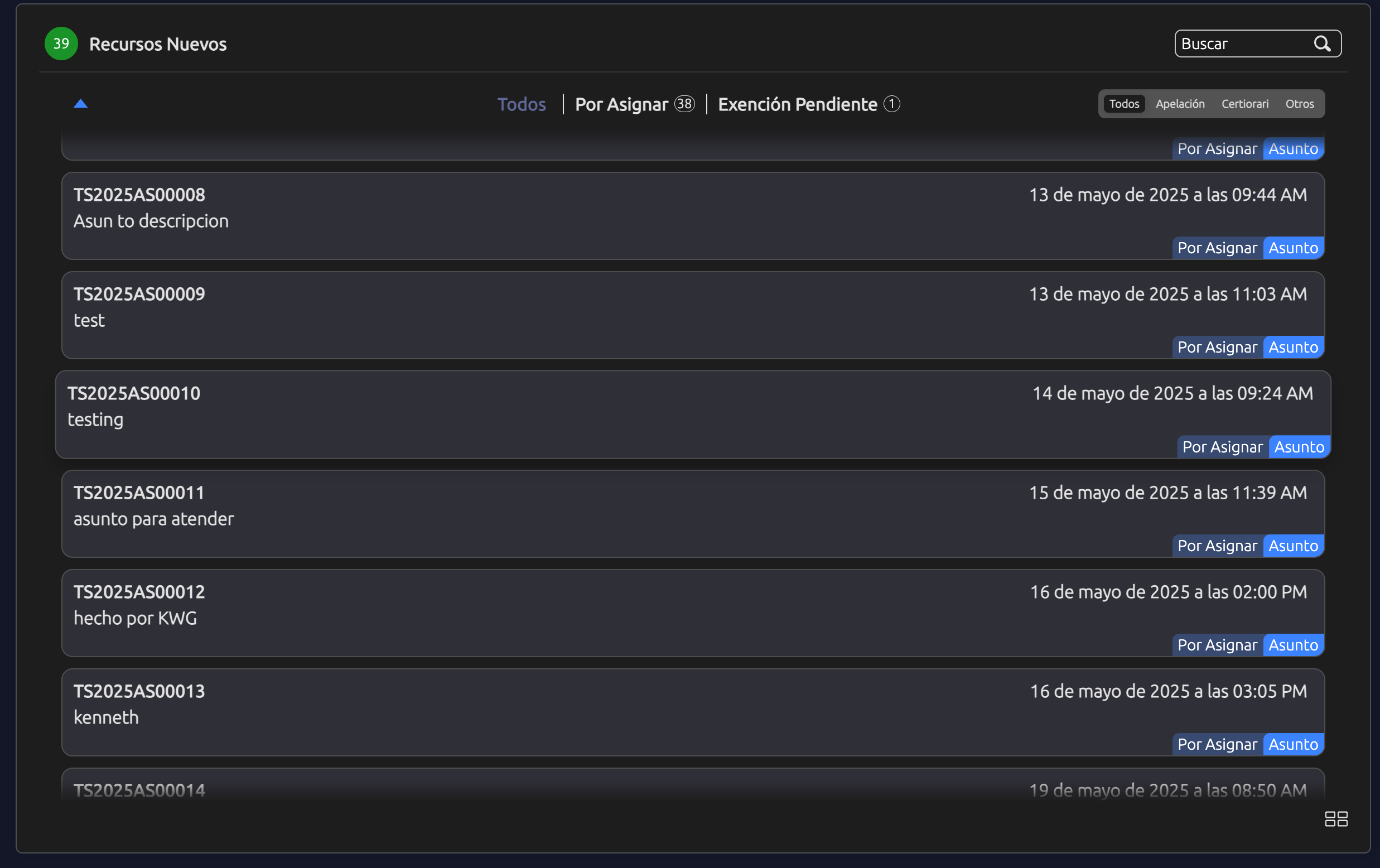Select Todos in type filter
This screenshot has width=1380, height=868.
pyautogui.click(x=1123, y=104)
